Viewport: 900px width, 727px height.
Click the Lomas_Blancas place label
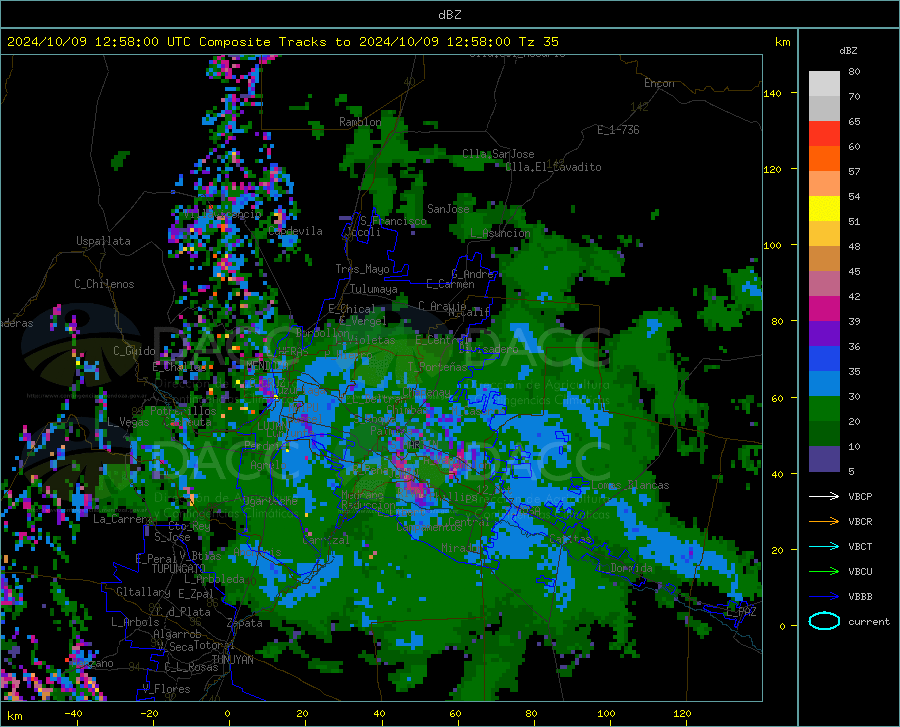point(630,485)
